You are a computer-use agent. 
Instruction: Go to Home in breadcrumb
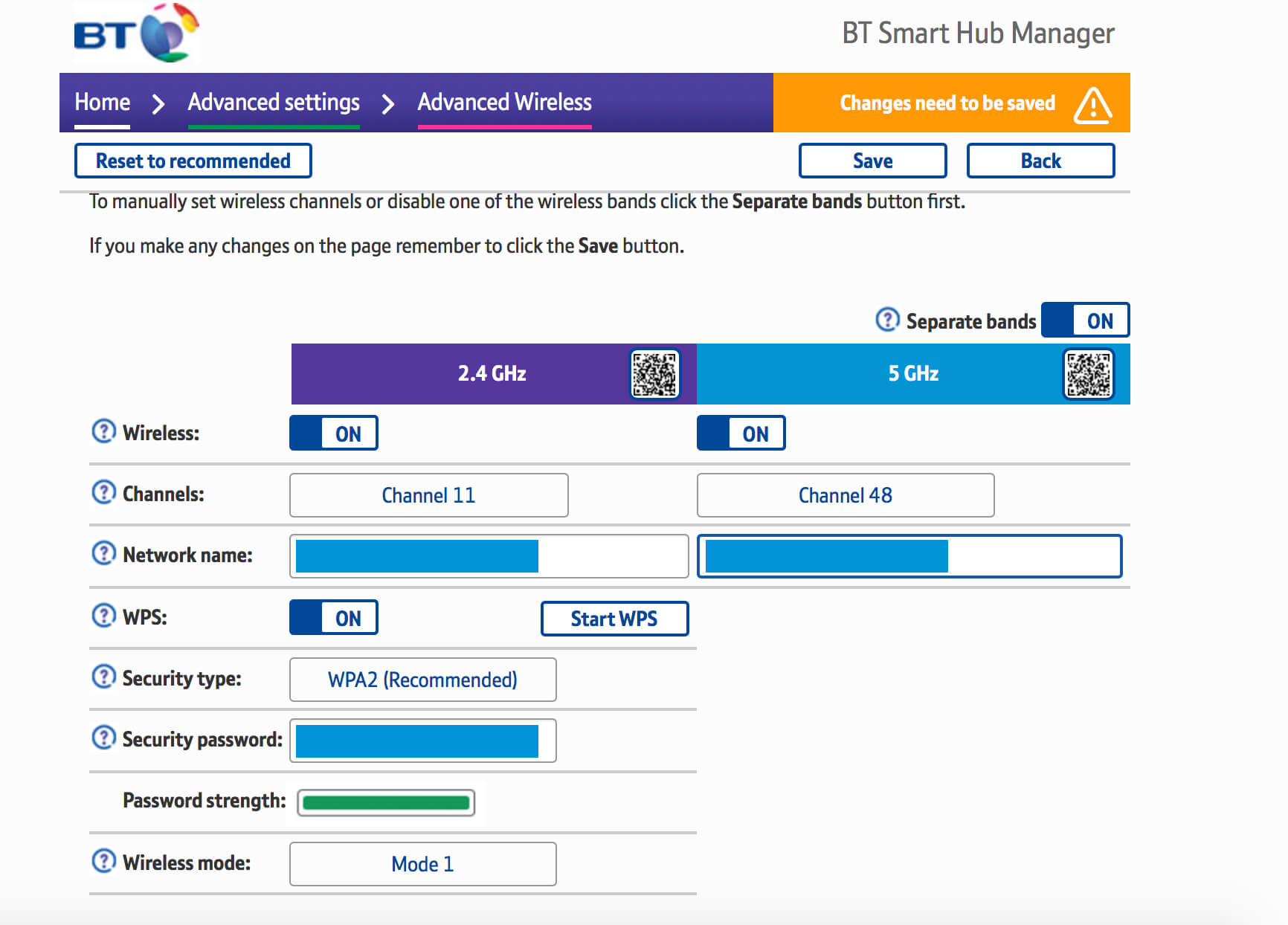(x=103, y=102)
